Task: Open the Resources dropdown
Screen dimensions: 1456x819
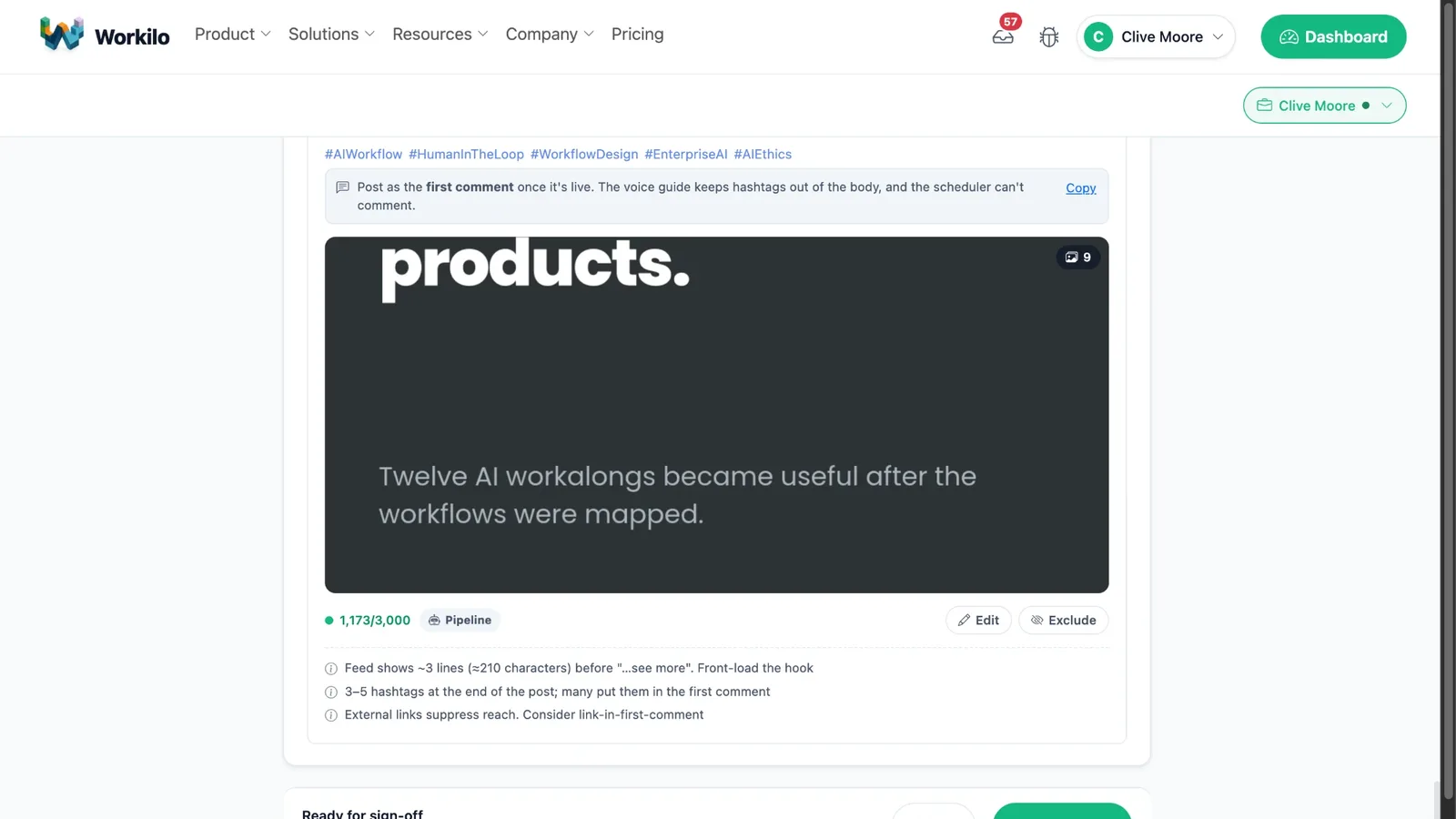Action: (x=440, y=35)
